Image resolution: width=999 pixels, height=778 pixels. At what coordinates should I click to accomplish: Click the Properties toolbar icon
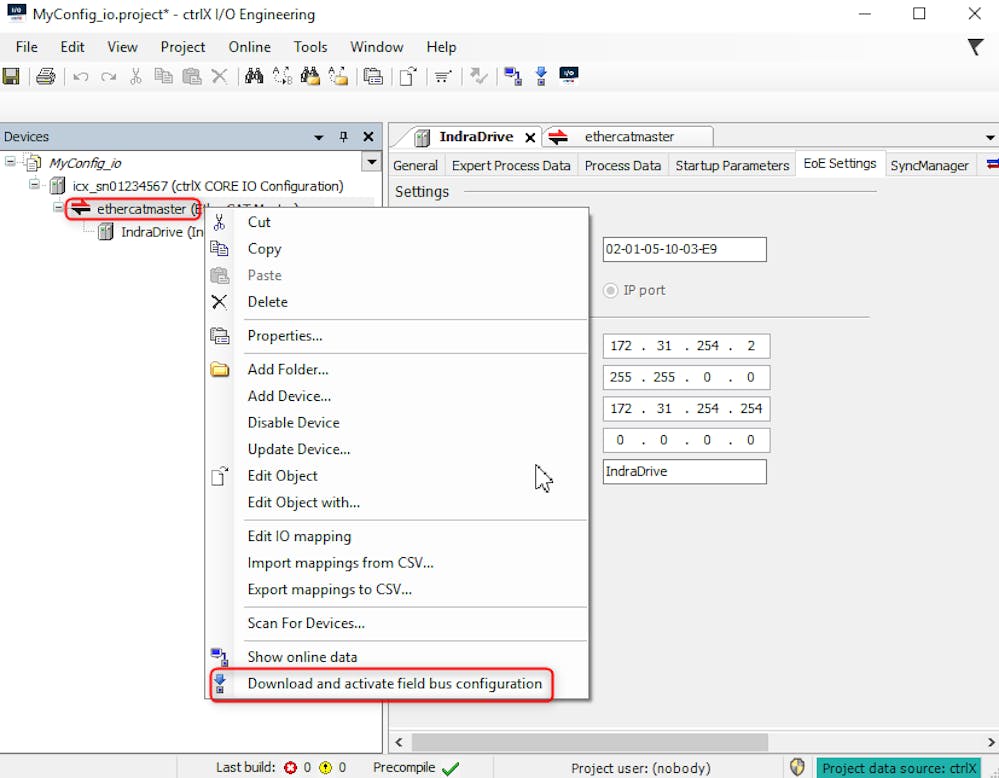pos(373,76)
